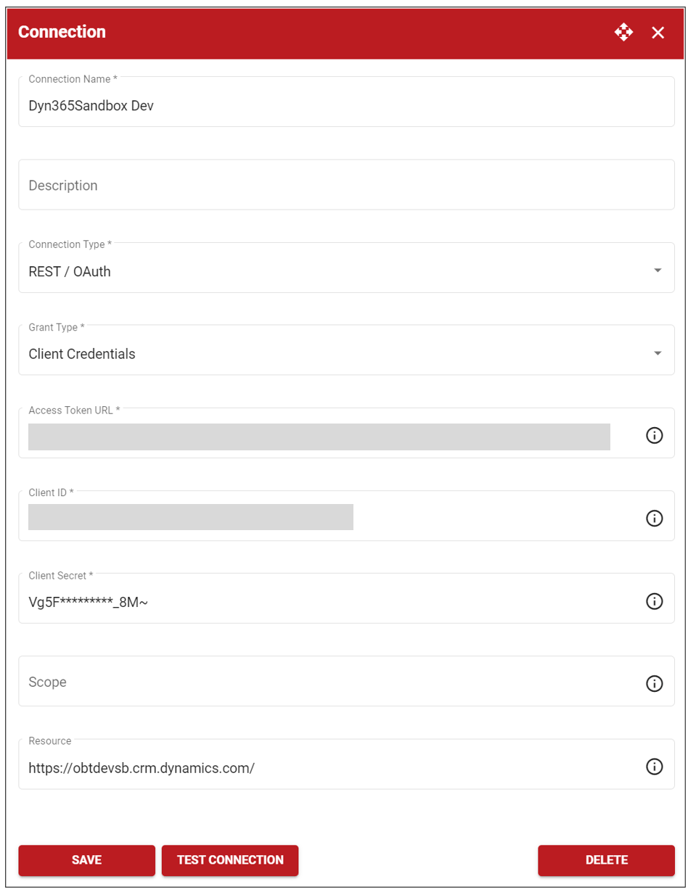Select the REST / OAuth connection type field

(346, 268)
